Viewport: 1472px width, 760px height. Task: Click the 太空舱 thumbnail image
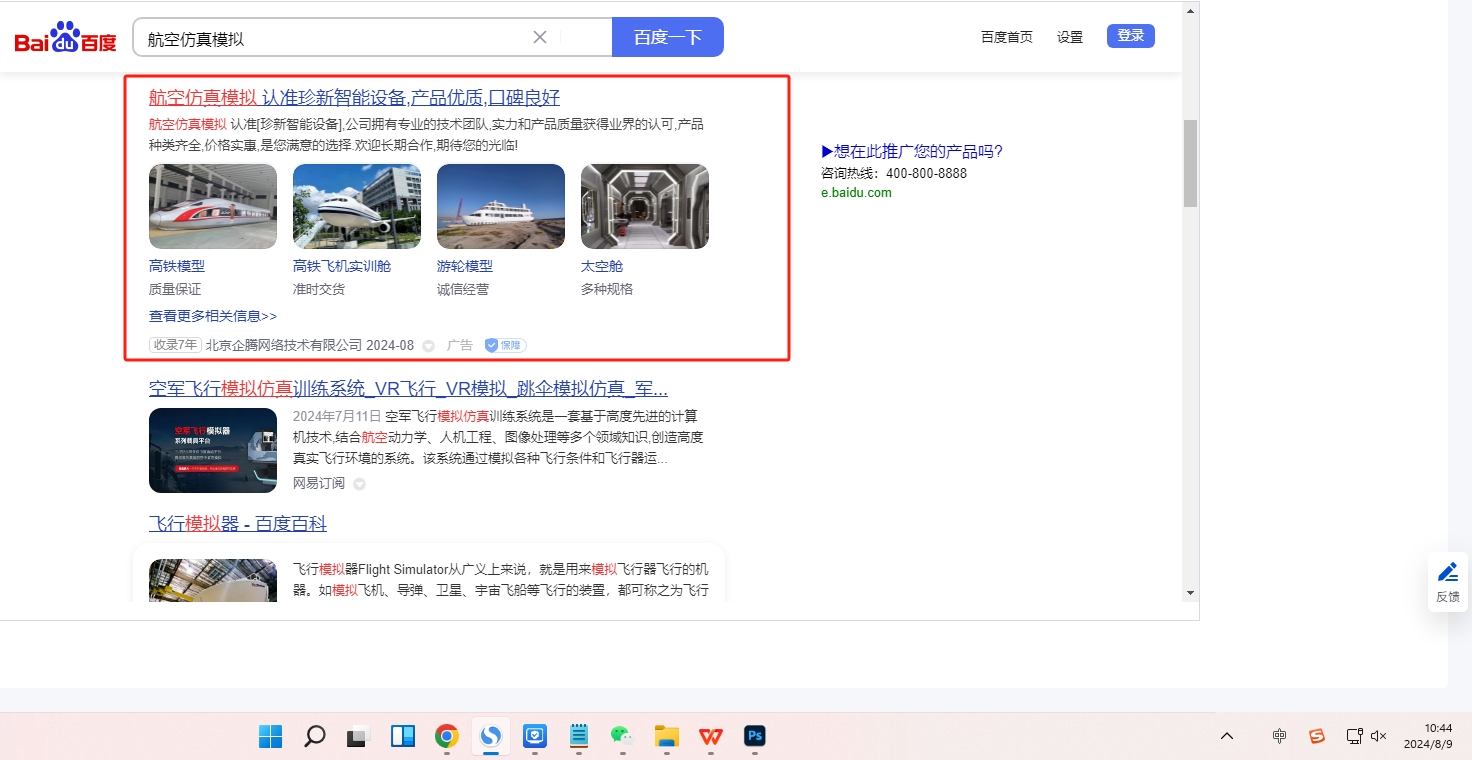(644, 207)
